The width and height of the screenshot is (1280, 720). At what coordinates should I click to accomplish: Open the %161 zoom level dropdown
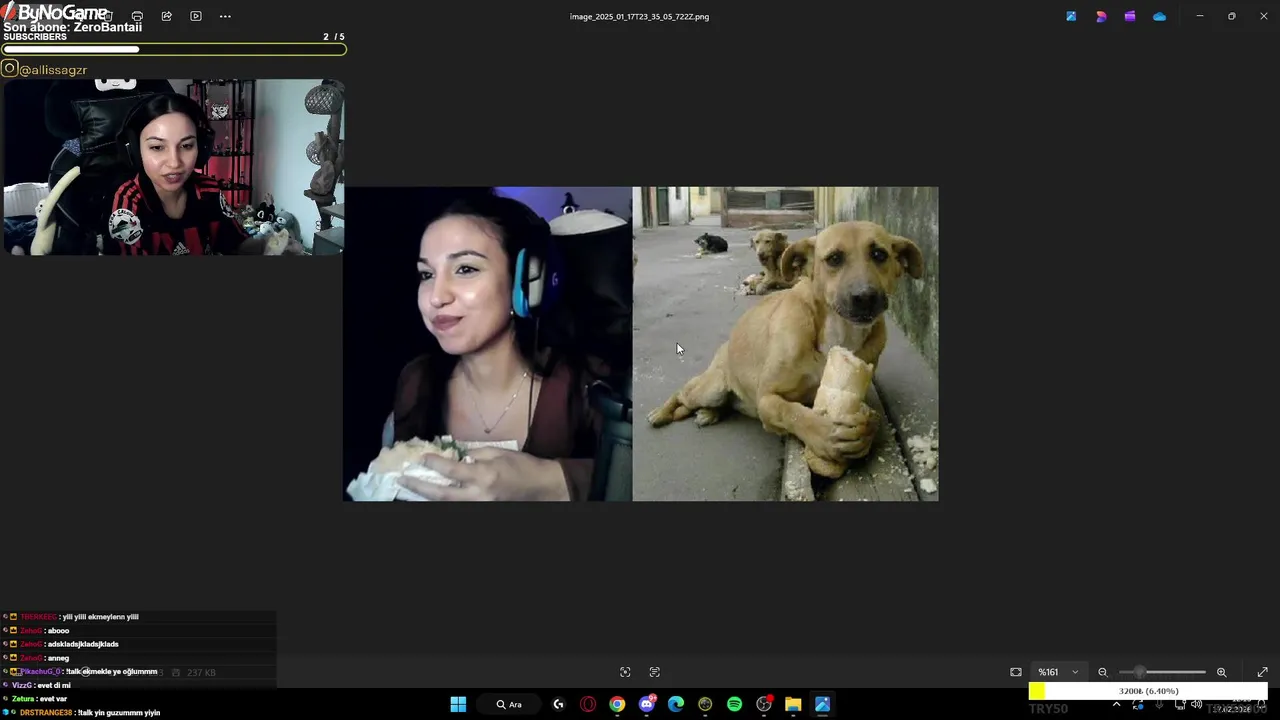click(1058, 672)
